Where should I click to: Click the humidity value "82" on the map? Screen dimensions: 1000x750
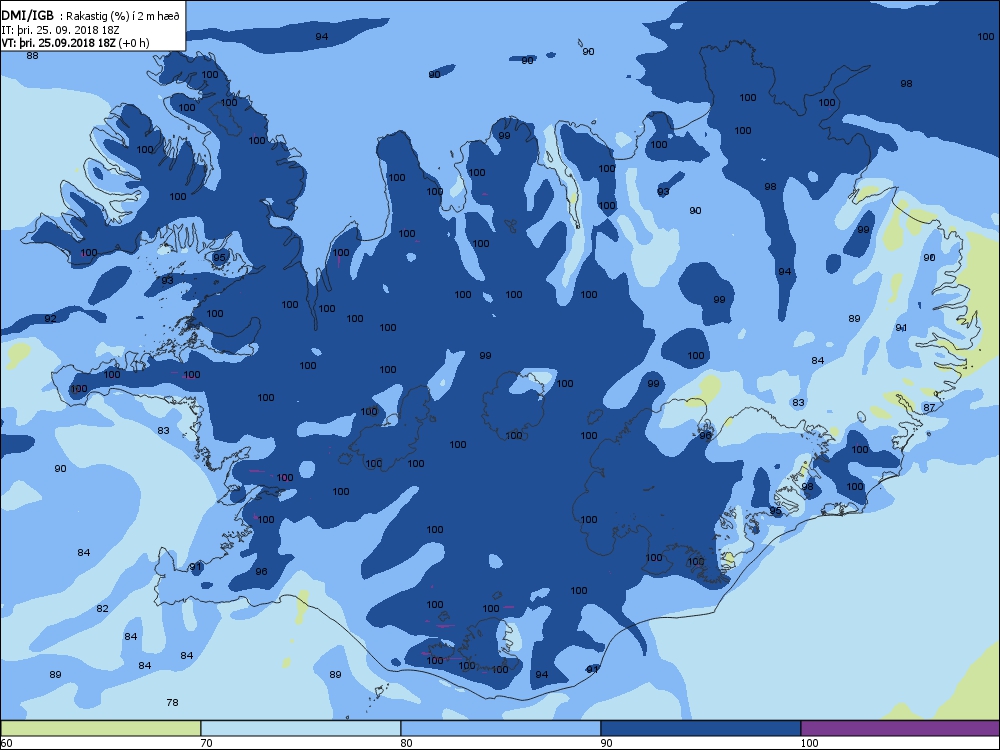(103, 608)
